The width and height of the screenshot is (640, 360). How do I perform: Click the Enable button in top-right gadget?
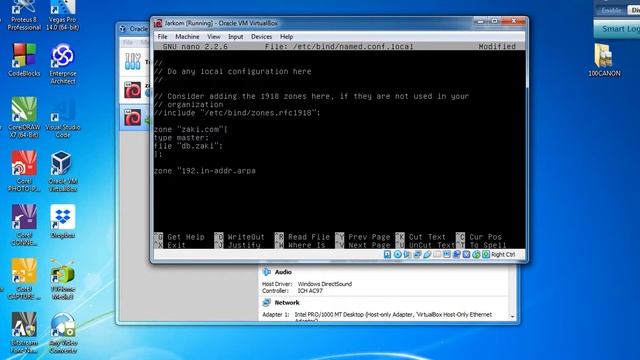coord(611,11)
